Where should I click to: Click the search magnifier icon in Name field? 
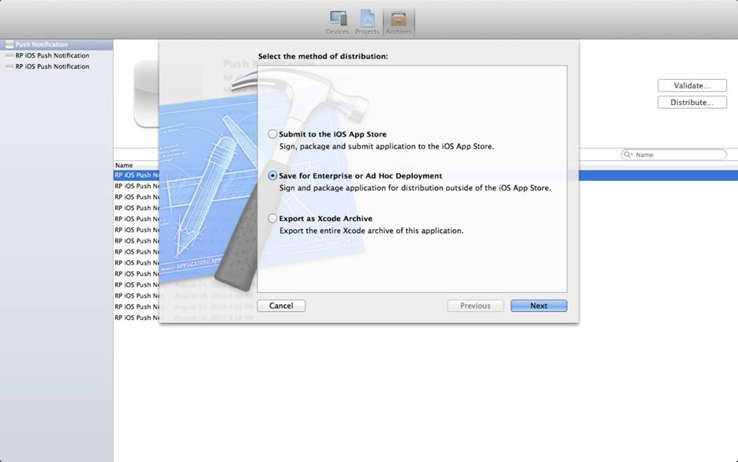(x=628, y=155)
